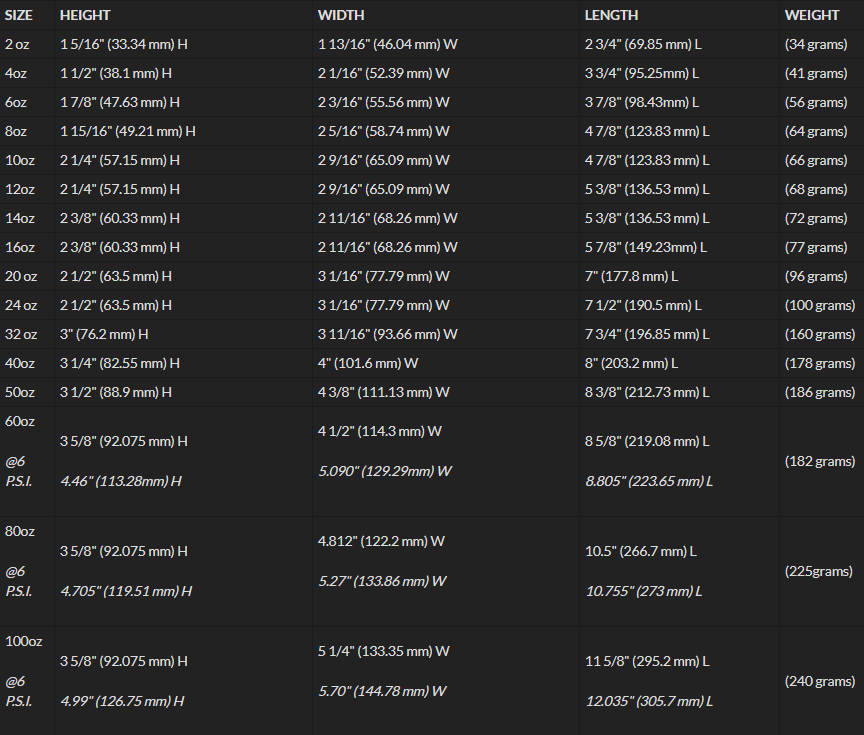The width and height of the screenshot is (864, 735).
Task: Select the (240 grams) weight cell
Action: pos(820,682)
